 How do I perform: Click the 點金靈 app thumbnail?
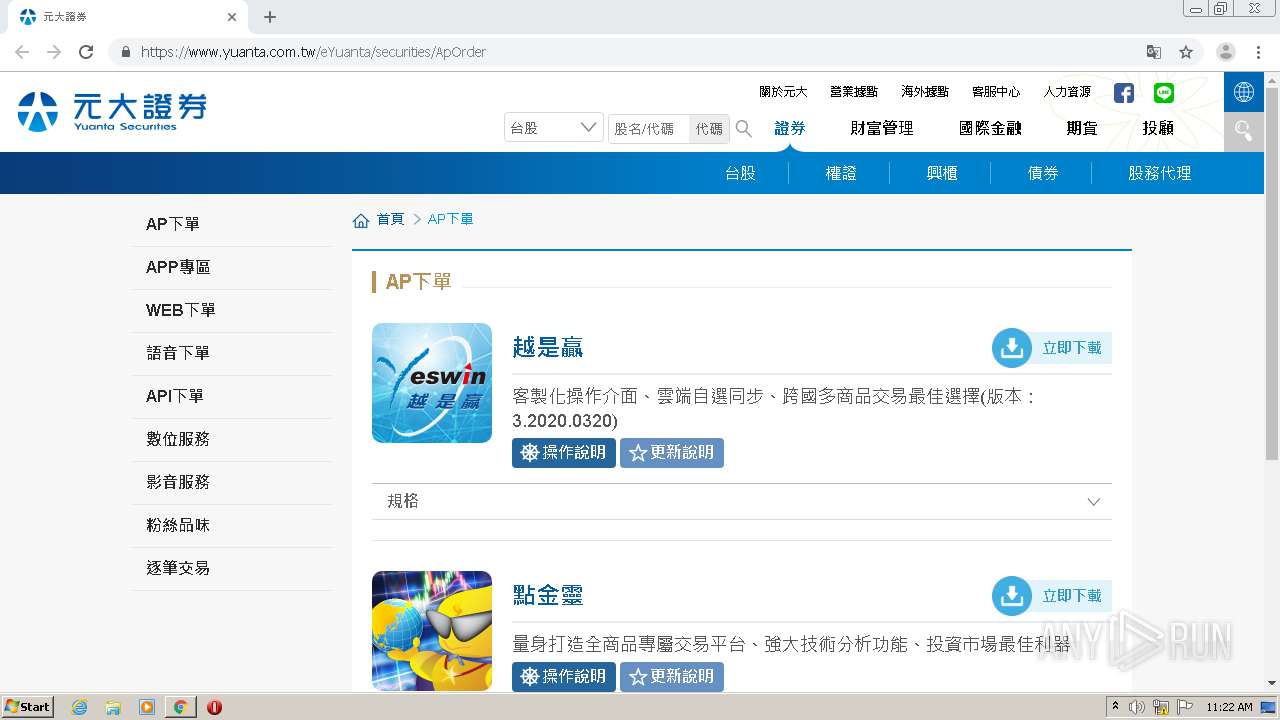tap(432, 631)
